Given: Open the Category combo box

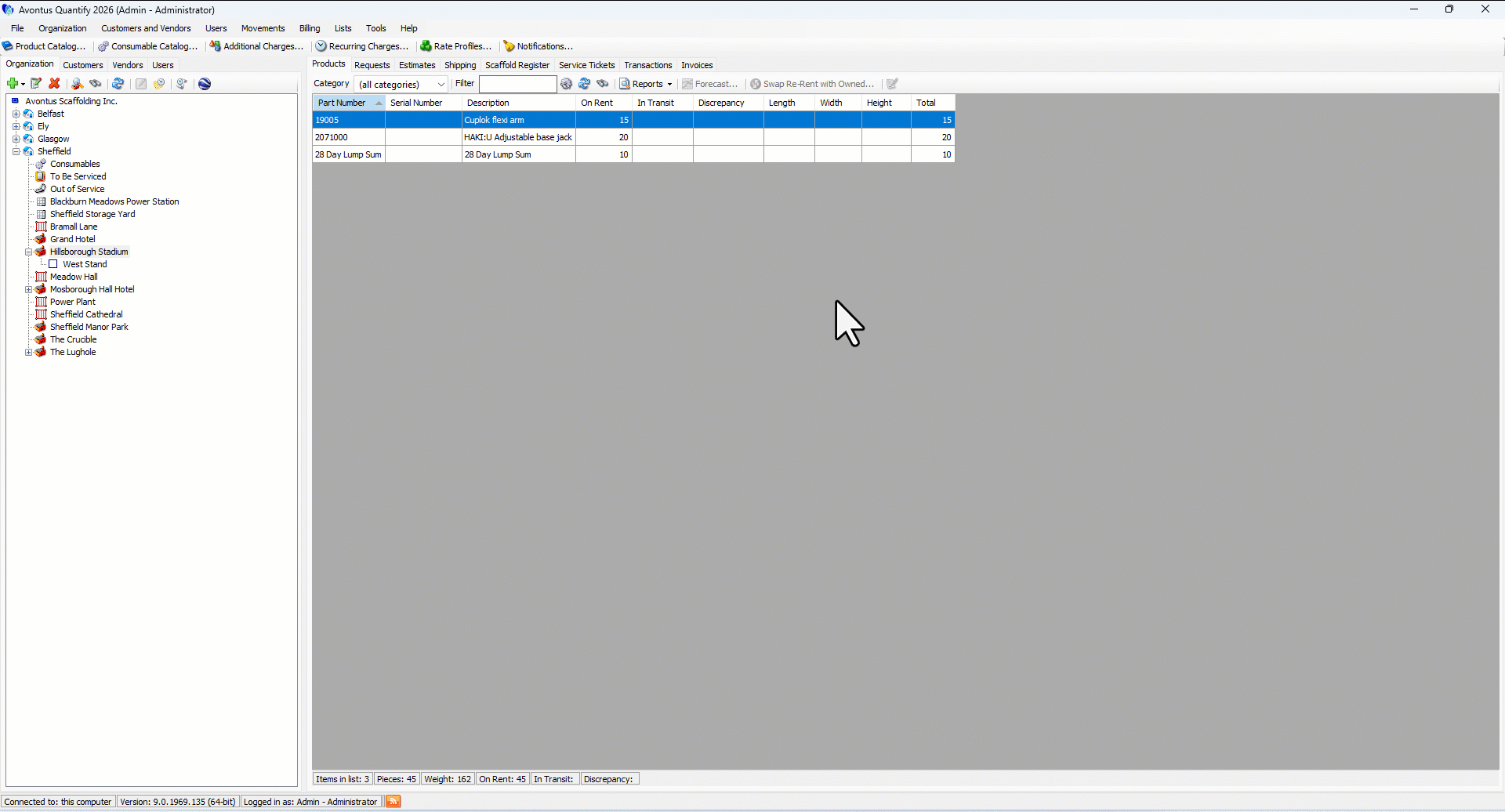Looking at the screenshot, I should pos(401,84).
